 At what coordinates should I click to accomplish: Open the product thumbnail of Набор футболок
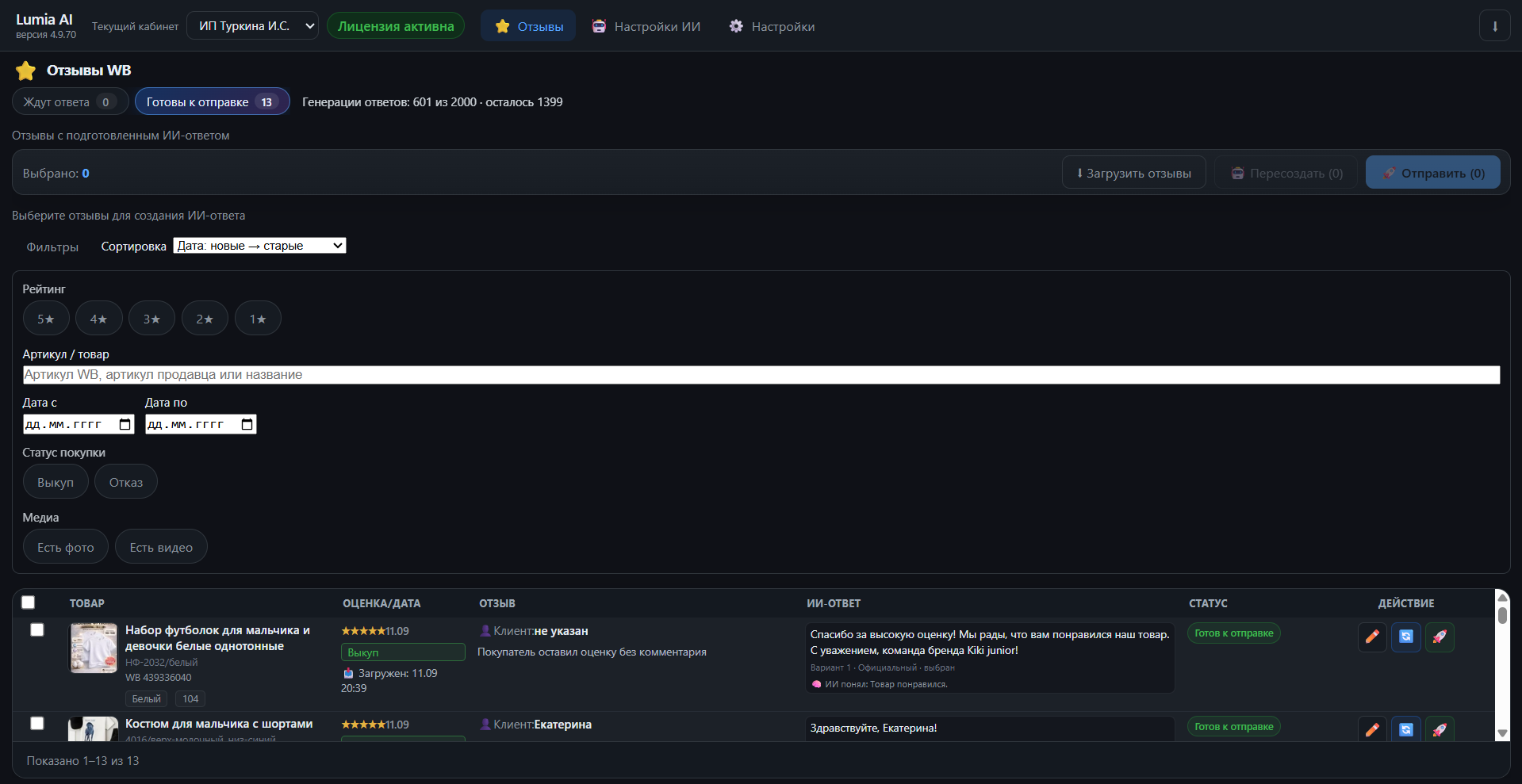pos(94,648)
